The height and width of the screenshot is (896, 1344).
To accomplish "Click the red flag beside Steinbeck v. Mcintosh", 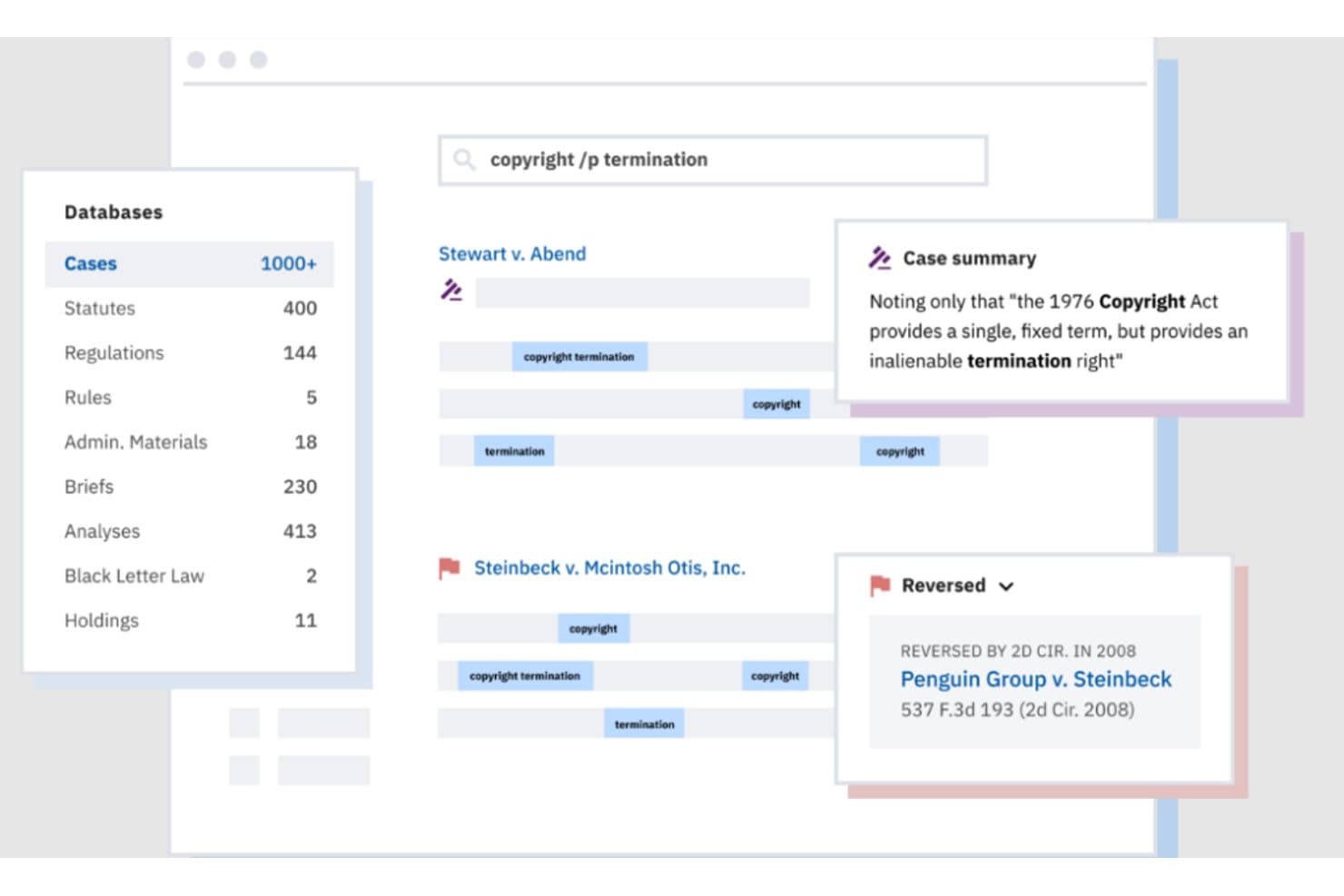I will point(449,568).
